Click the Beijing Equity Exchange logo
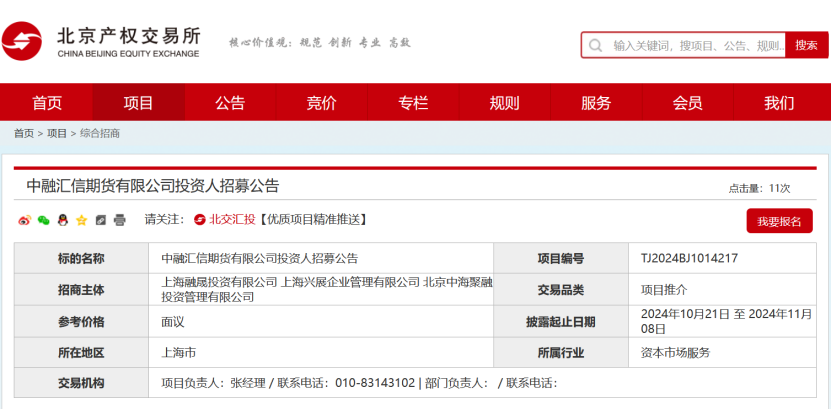Viewport: 831px width, 409px height. (101, 41)
